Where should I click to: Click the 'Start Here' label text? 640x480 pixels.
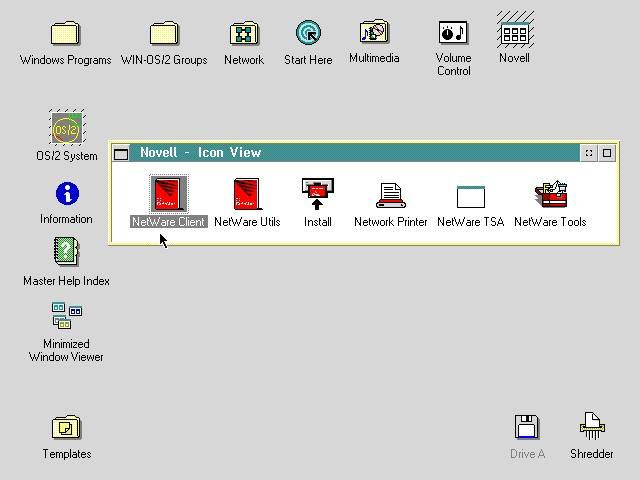(x=308, y=60)
